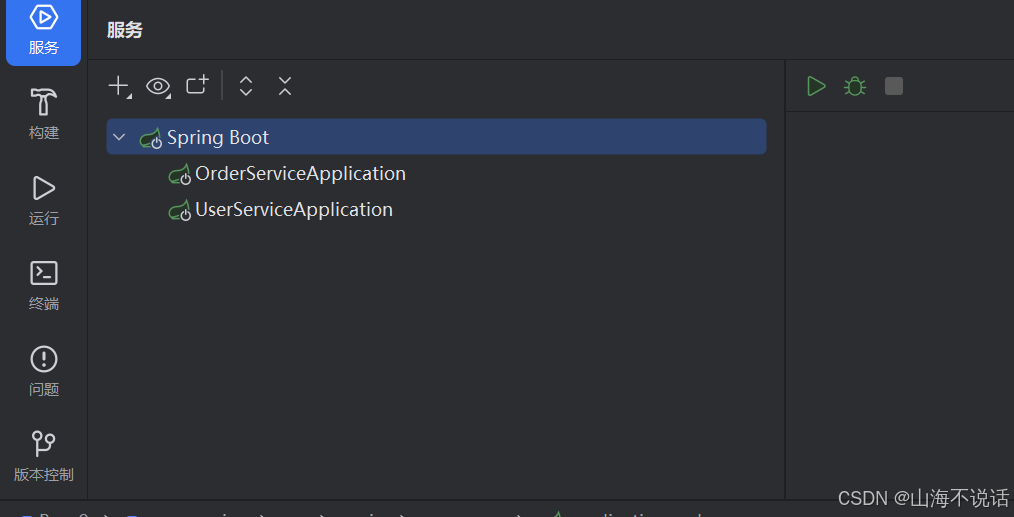Click the Add Service plus button
This screenshot has height=517, width=1014.
tap(120, 86)
